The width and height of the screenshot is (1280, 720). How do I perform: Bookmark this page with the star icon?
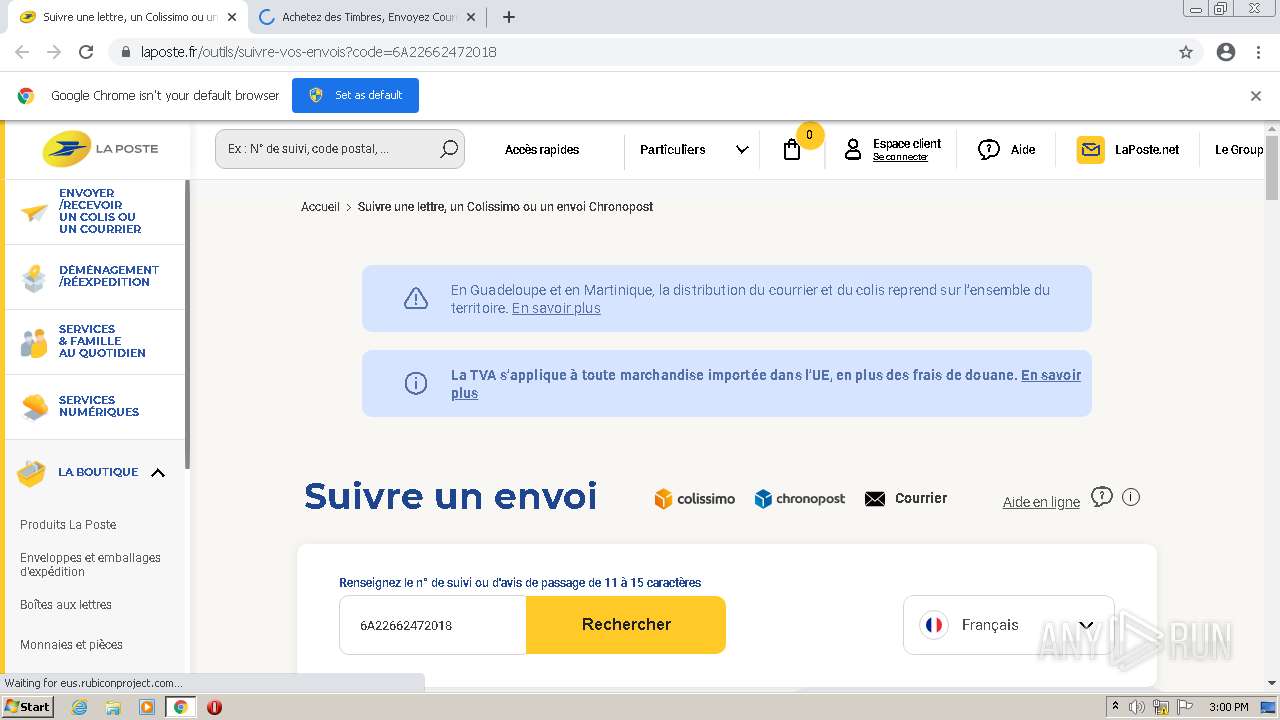point(1186,52)
